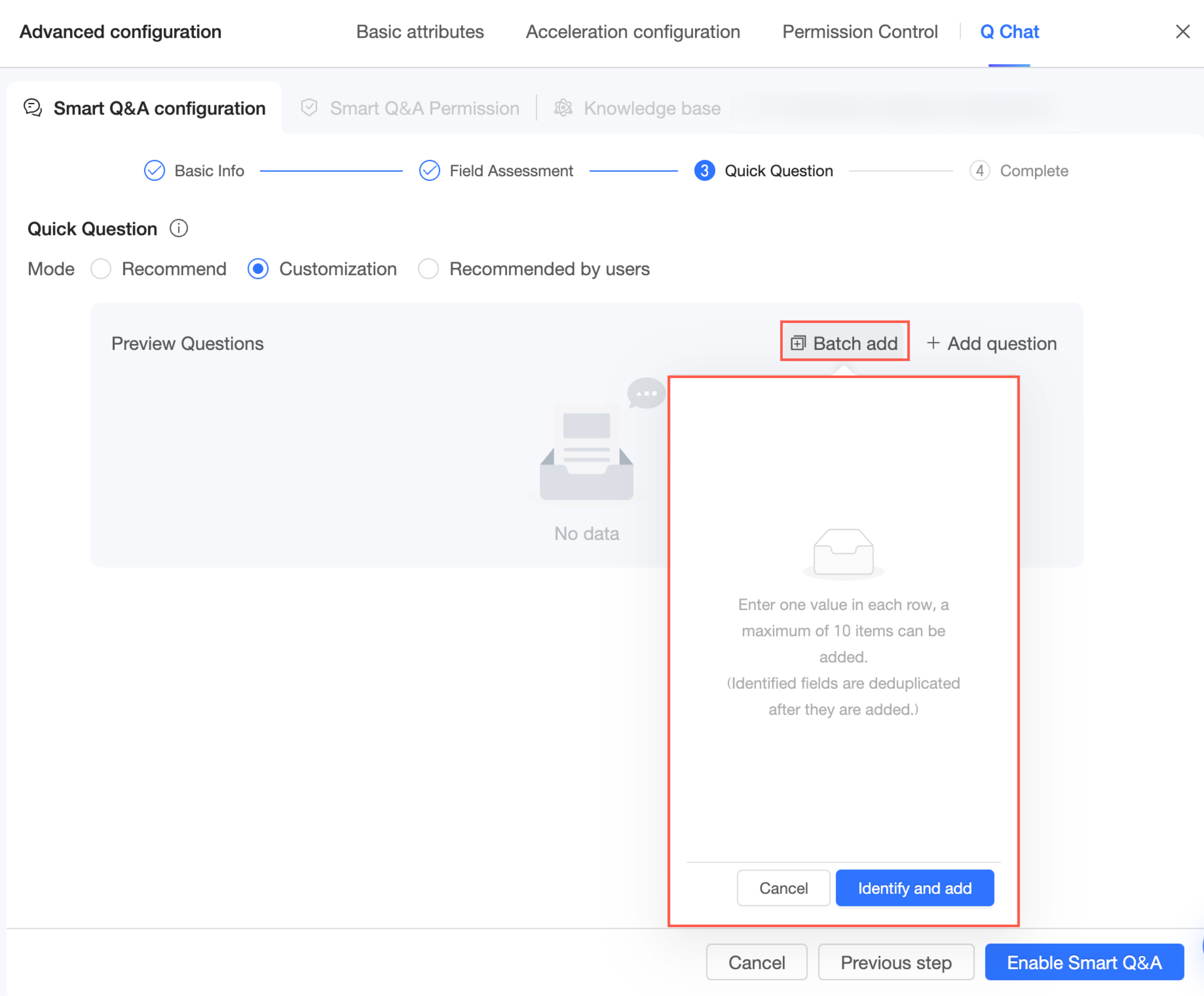
Task: Close the Advanced configuration dialog
Action: (1182, 32)
